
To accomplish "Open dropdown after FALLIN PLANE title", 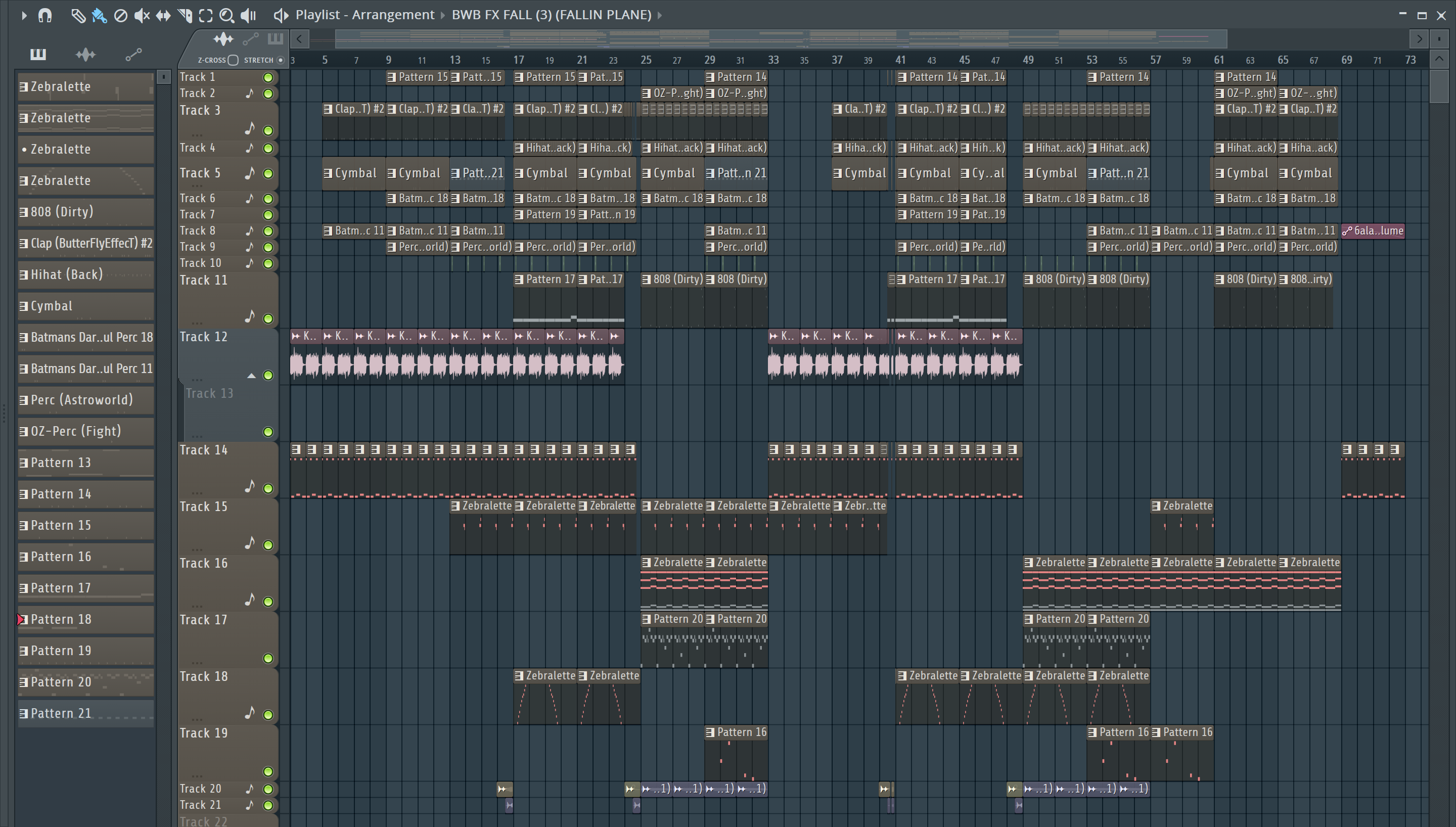I will (x=659, y=15).
